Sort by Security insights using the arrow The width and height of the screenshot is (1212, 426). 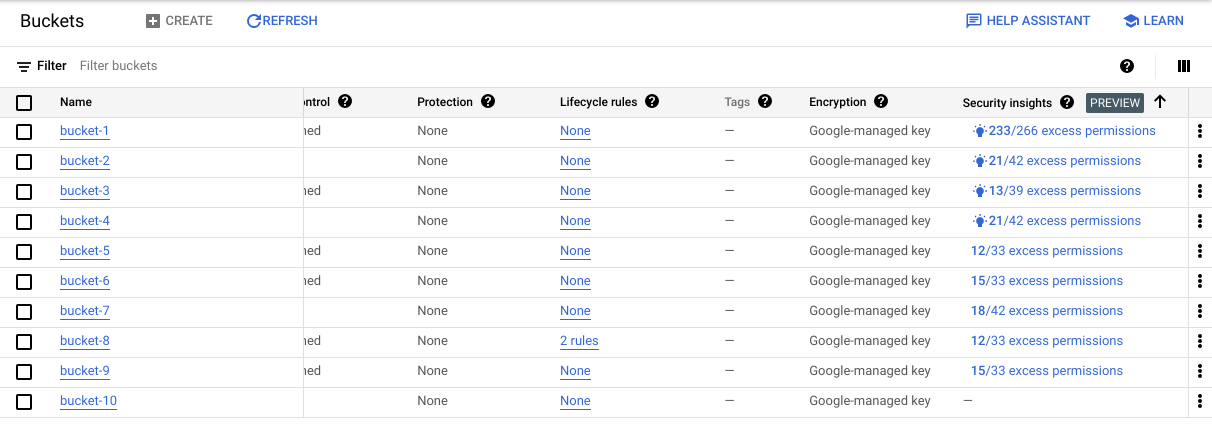click(x=1160, y=102)
